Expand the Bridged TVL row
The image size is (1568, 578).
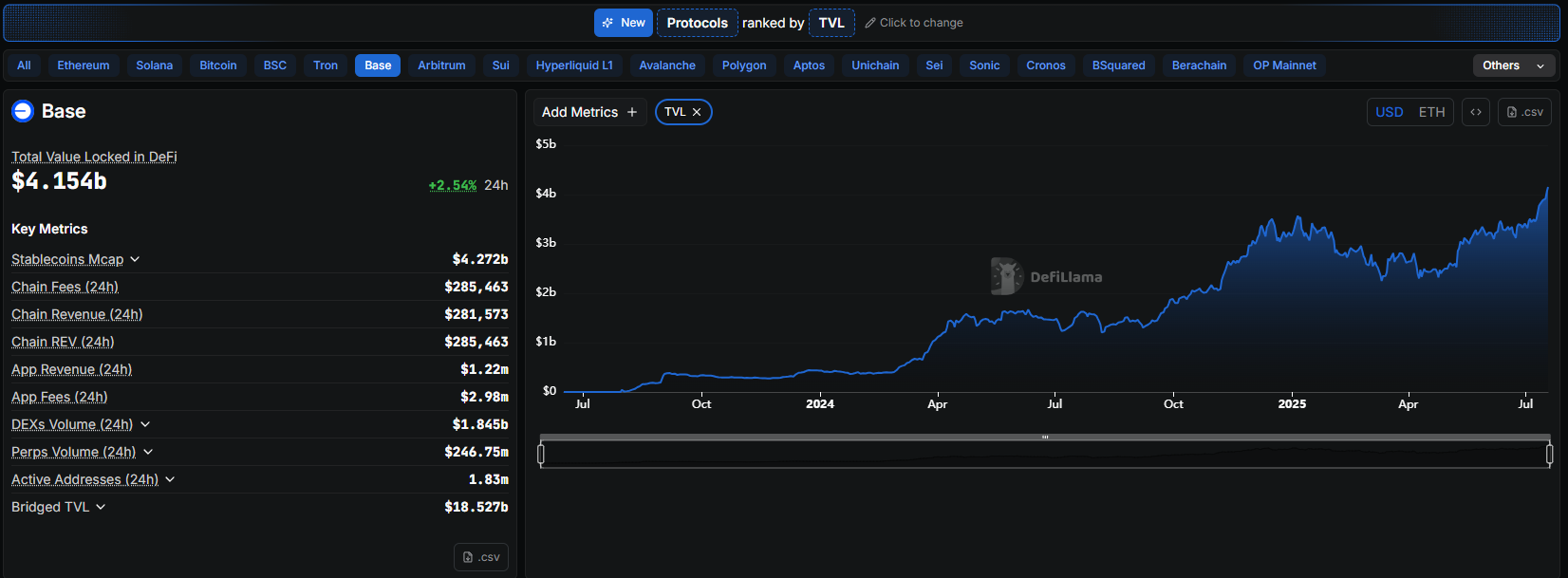point(101,507)
